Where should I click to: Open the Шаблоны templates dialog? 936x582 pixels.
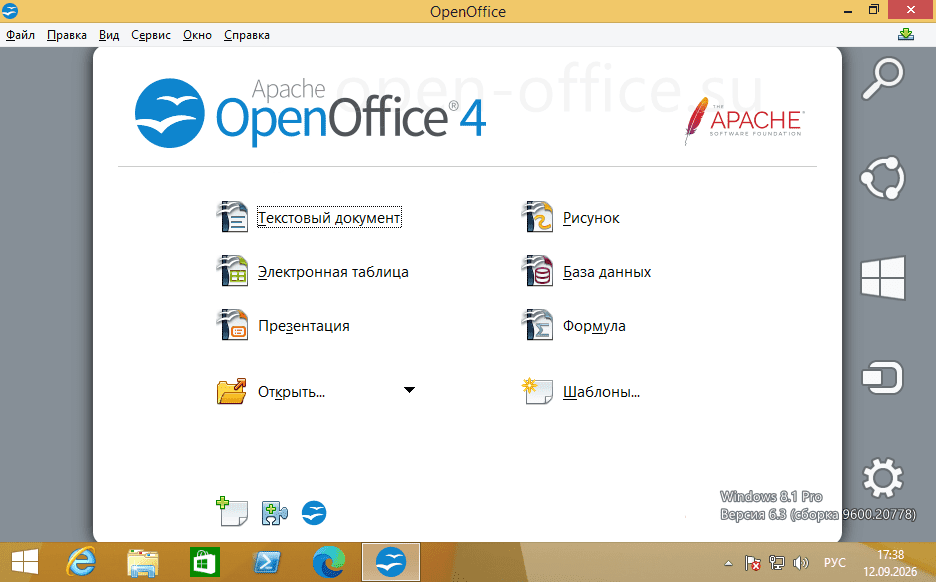(601, 392)
